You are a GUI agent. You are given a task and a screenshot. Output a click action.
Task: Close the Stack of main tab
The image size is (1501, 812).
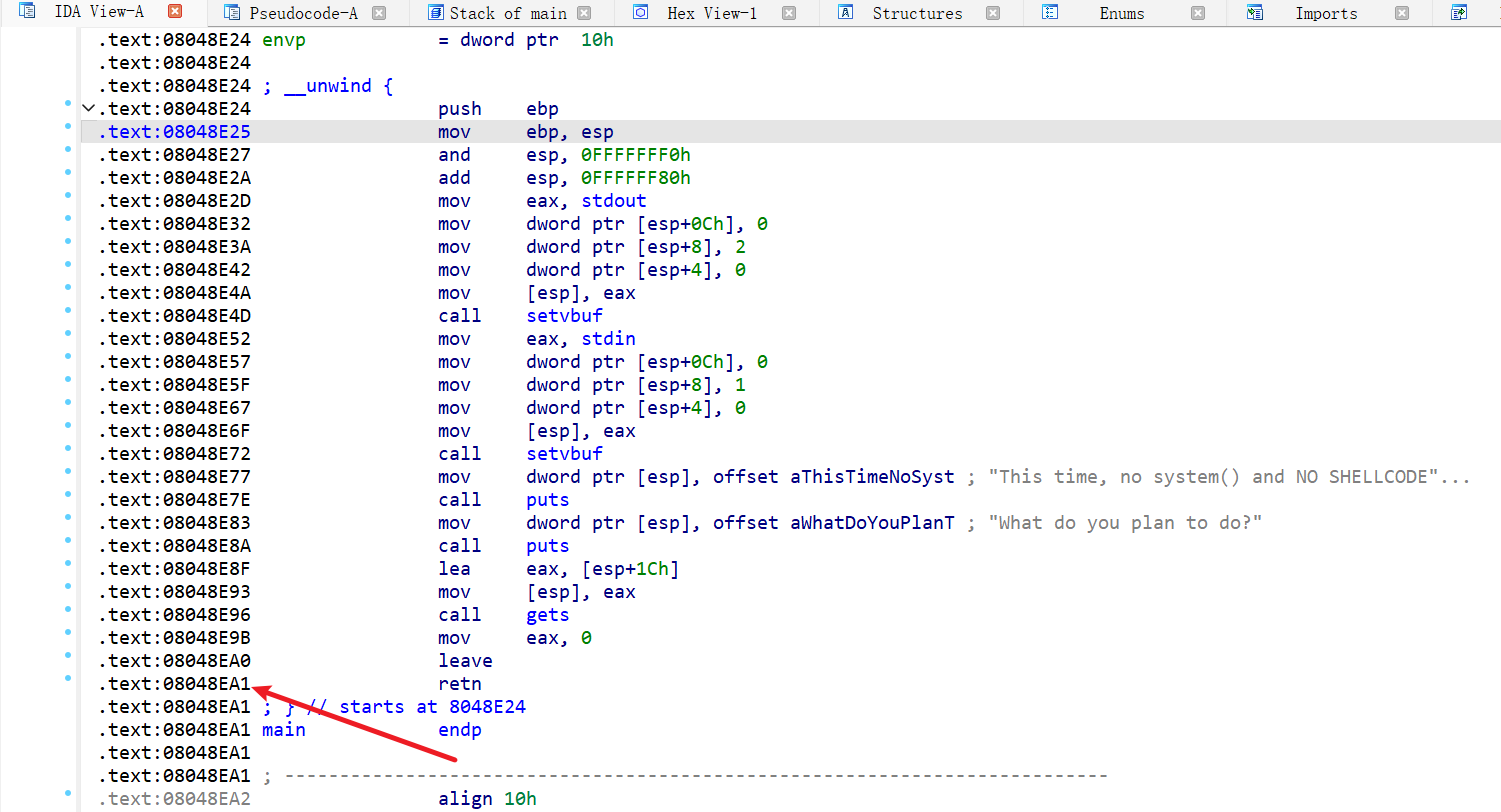coord(584,13)
